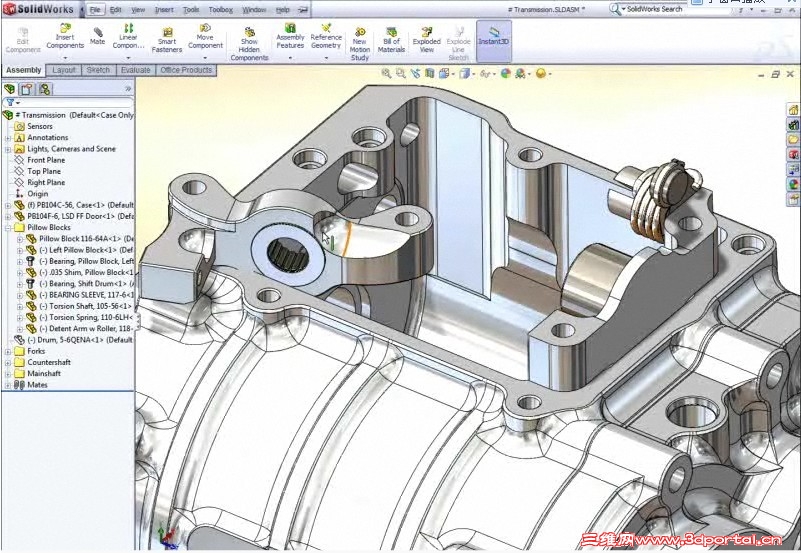Switch to ConfigurationManager tab icon
This screenshot has width=801, height=553.
click(44, 89)
